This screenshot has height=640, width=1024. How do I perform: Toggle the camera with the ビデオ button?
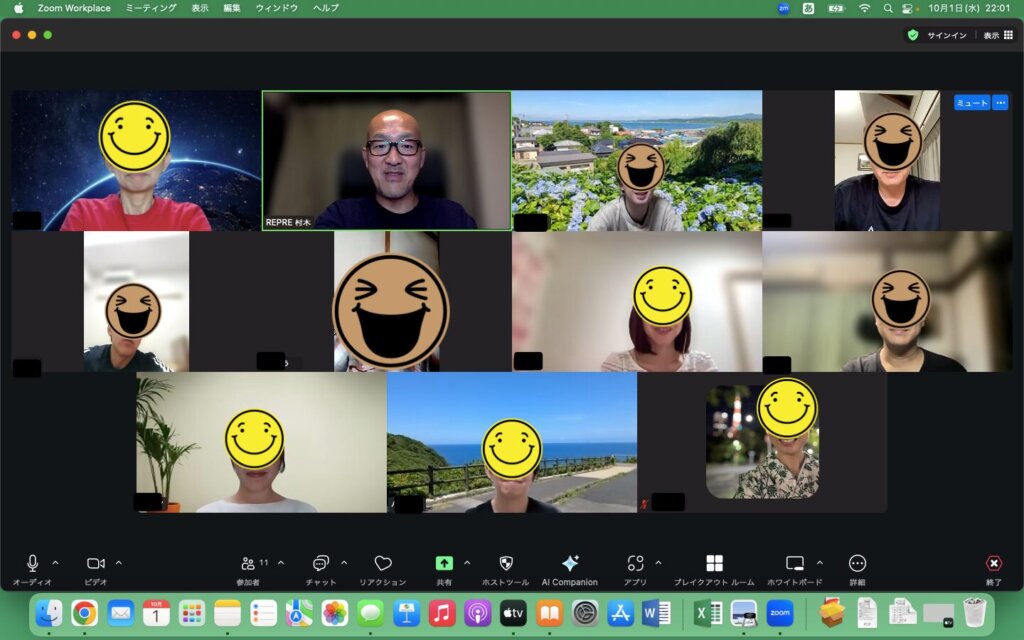coord(96,564)
